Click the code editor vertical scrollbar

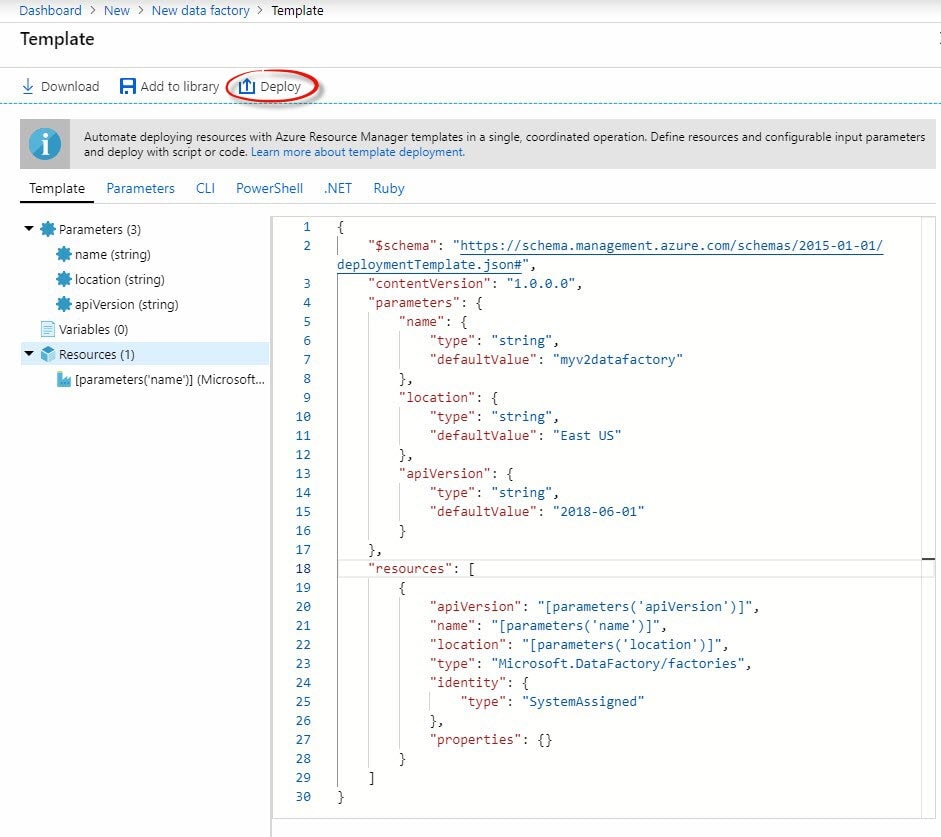point(928,517)
